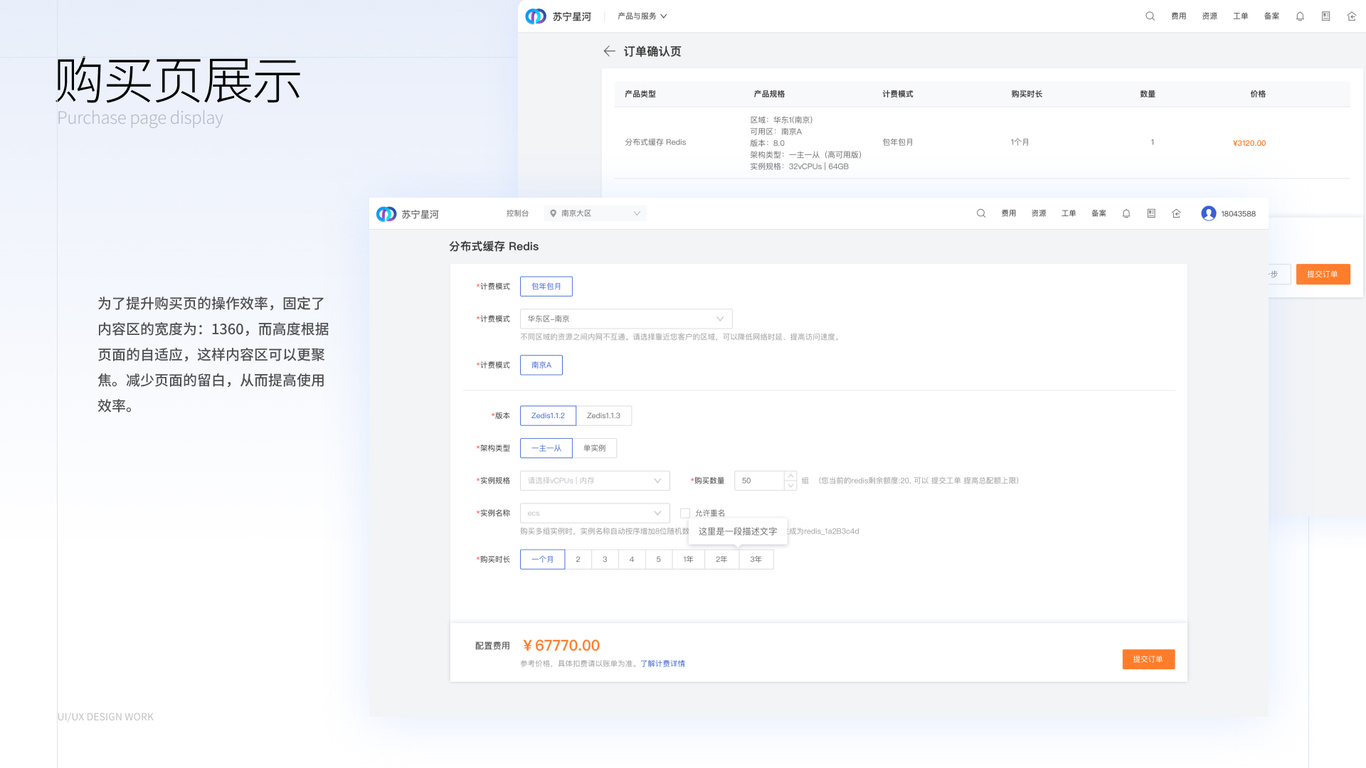This screenshot has width=1366, height=768.
Task: Open the 了解计费详情 link
Action: coord(663,664)
